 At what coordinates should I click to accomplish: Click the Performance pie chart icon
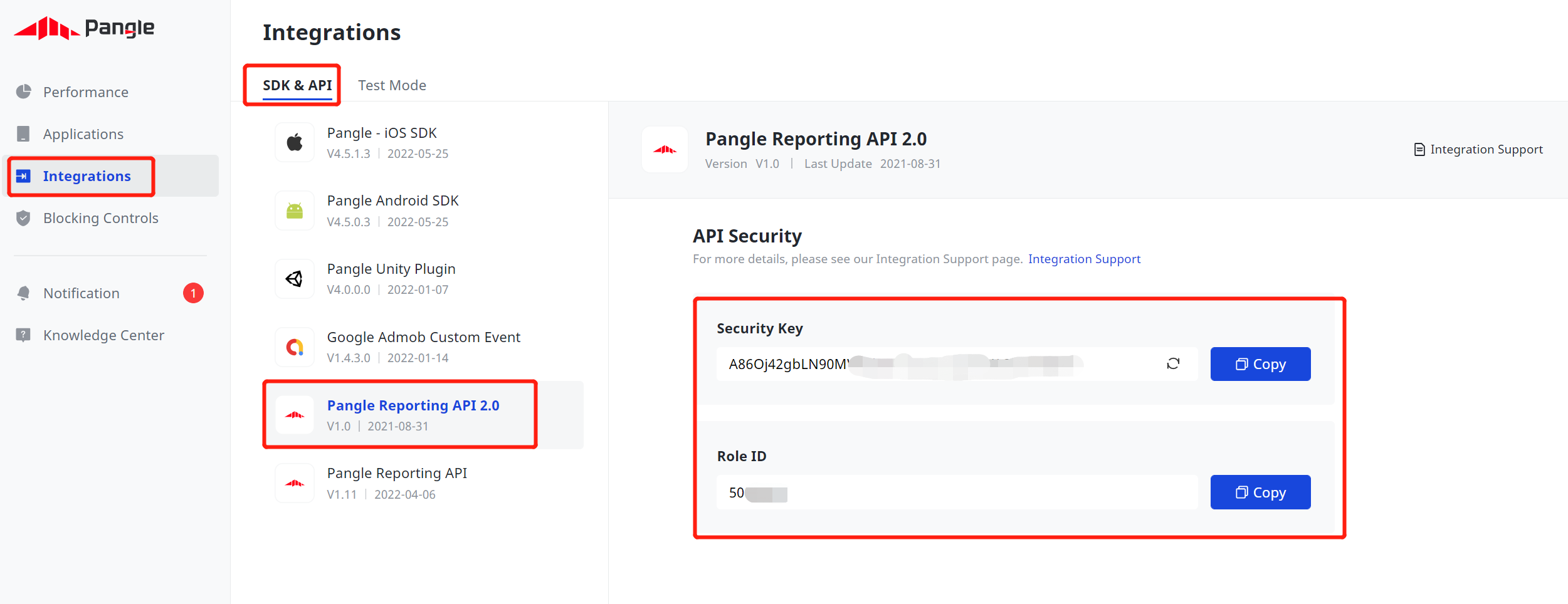(x=24, y=92)
